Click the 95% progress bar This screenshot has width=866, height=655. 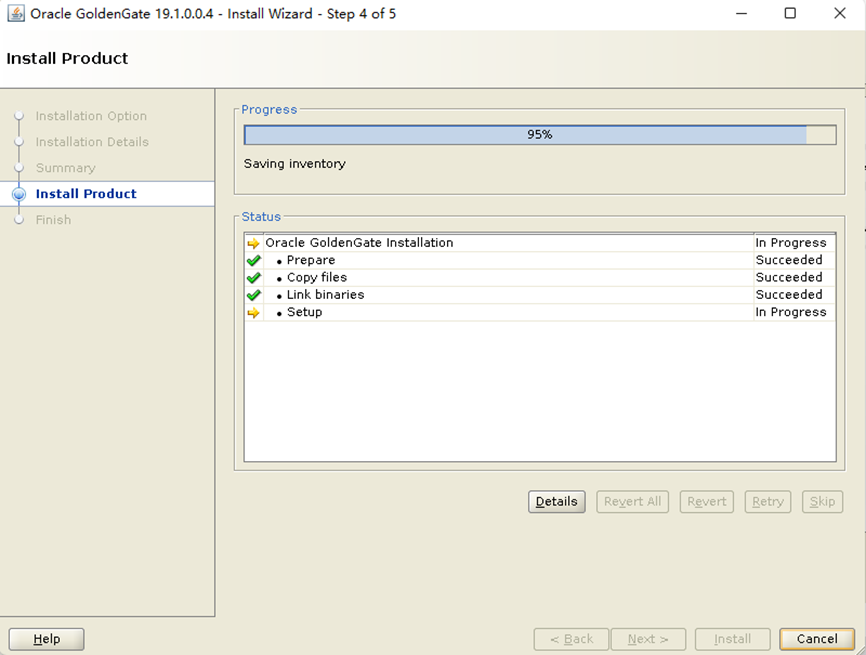[540, 135]
